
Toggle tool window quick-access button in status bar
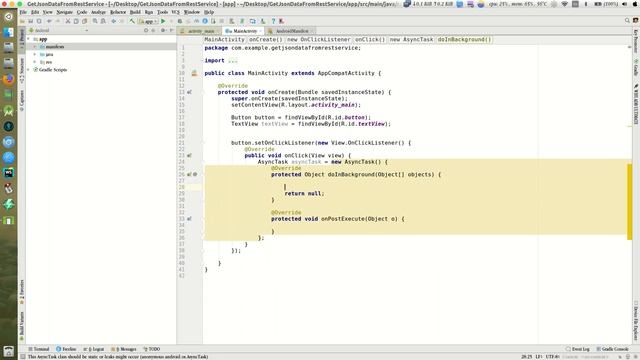coord(23,356)
